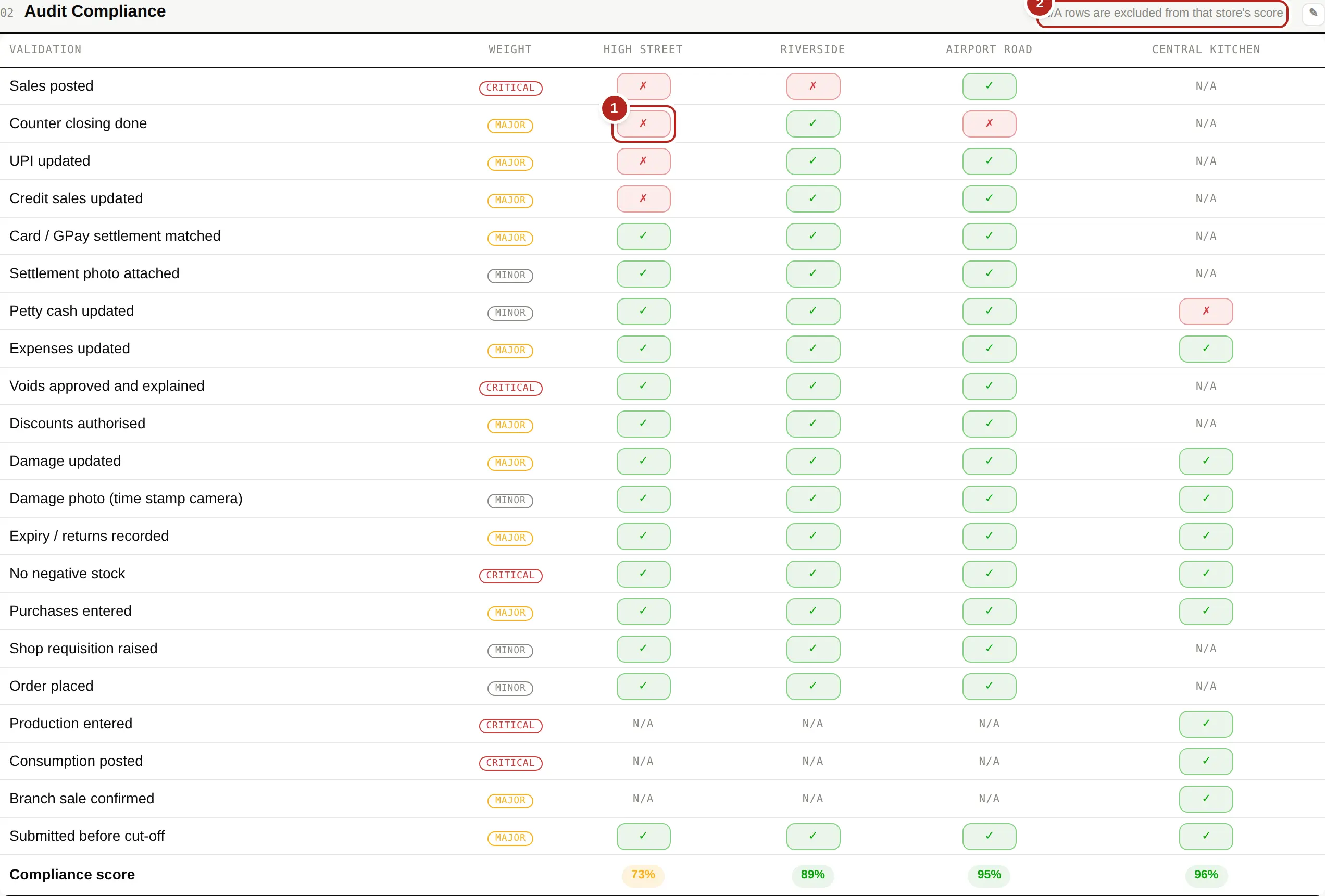Toggle Expenses updated for Central Kitchen
This screenshot has width=1325, height=896.
[x=1206, y=349]
